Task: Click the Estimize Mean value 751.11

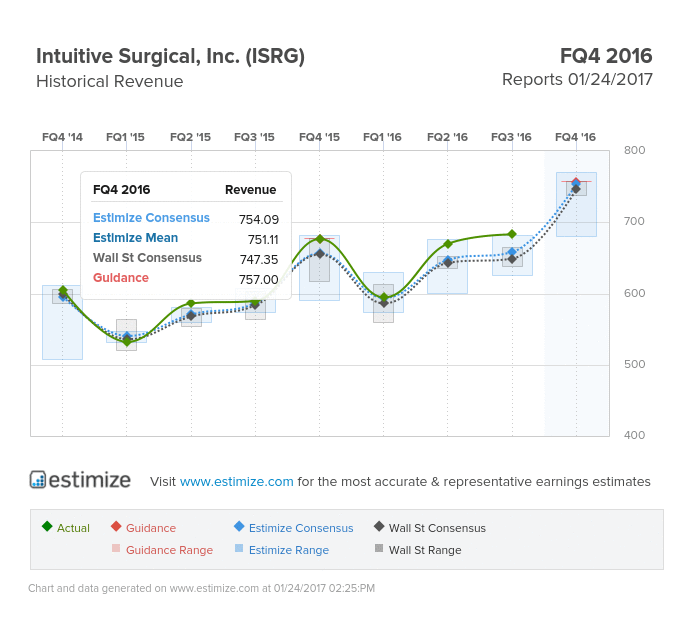Action: (x=263, y=239)
